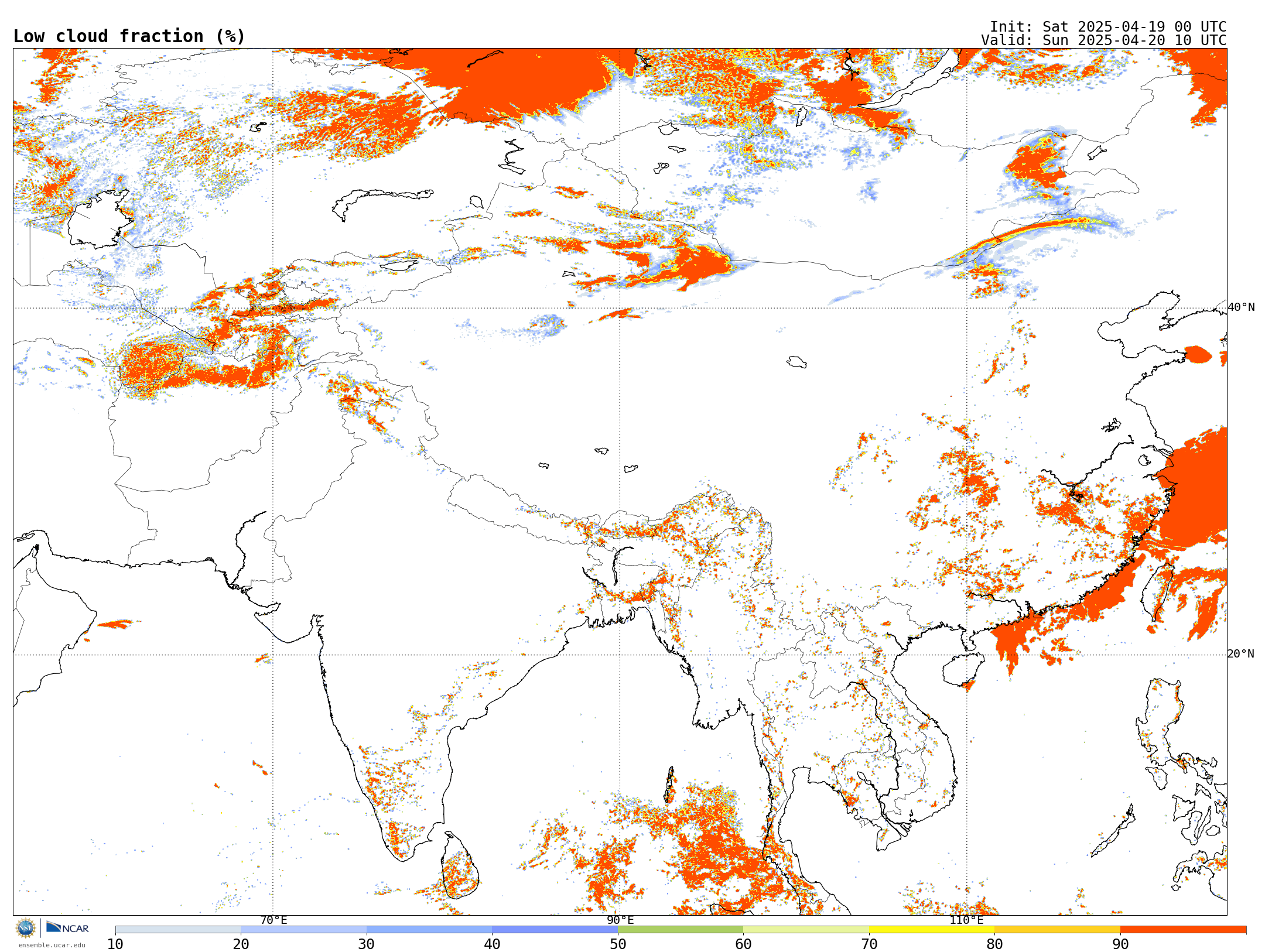Click the 90+ orange-red colorbar segment
Viewport: 1265px width, 952px height.
click(x=1183, y=930)
